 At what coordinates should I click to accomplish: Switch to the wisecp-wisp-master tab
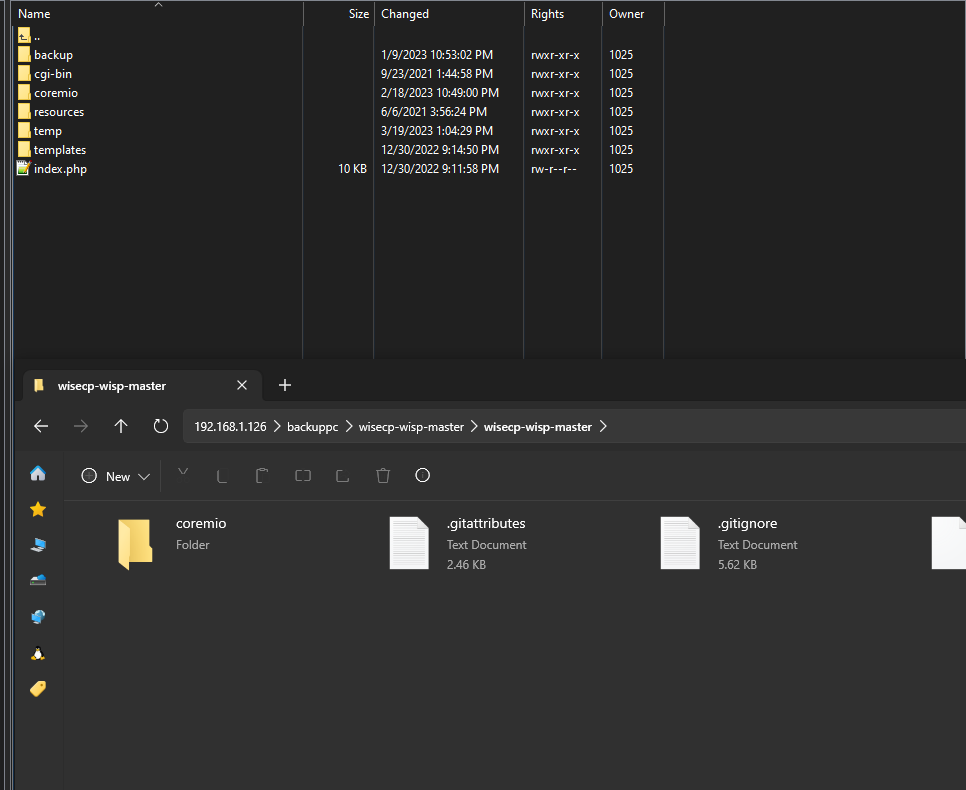[x=141, y=386]
